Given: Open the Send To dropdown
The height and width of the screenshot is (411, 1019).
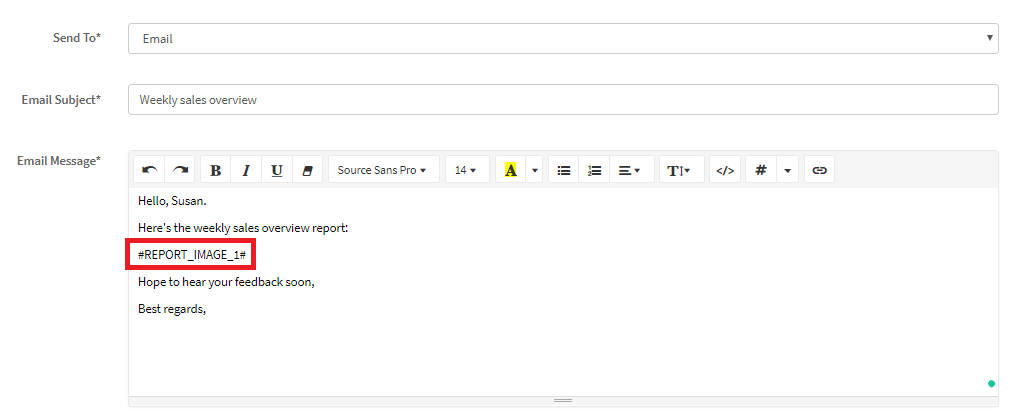Looking at the screenshot, I should 563,39.
